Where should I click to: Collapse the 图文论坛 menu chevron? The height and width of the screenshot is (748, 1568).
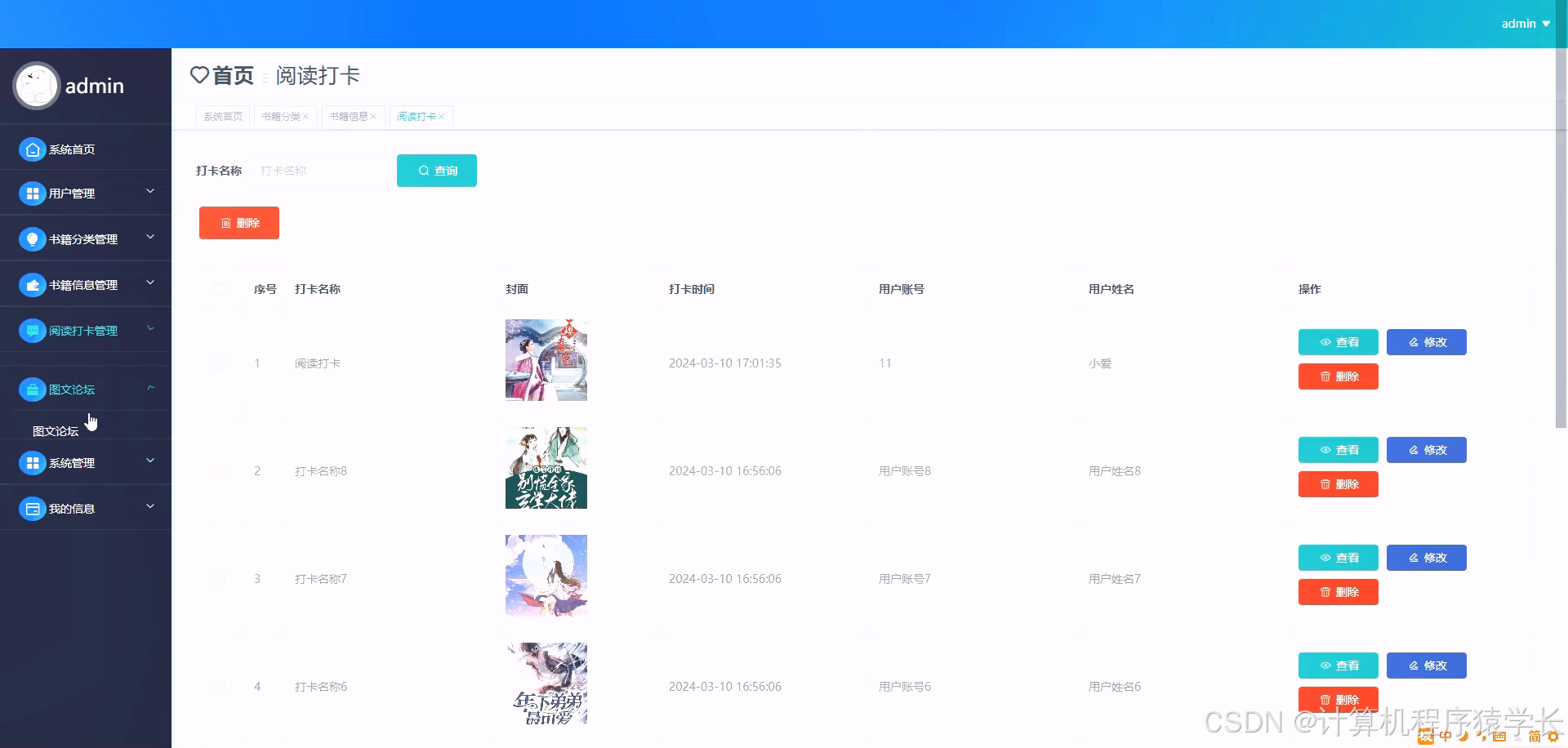pyautogui.click(x=150, y=388)
